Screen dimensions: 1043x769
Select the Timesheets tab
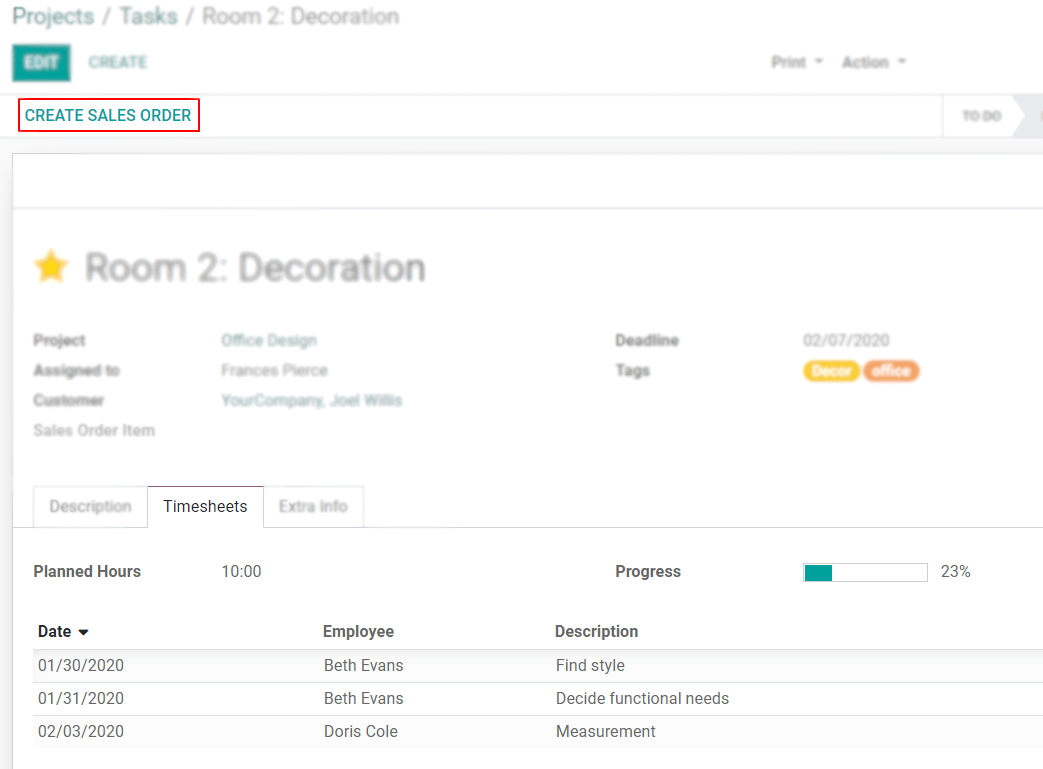click(x=205, y=507)
